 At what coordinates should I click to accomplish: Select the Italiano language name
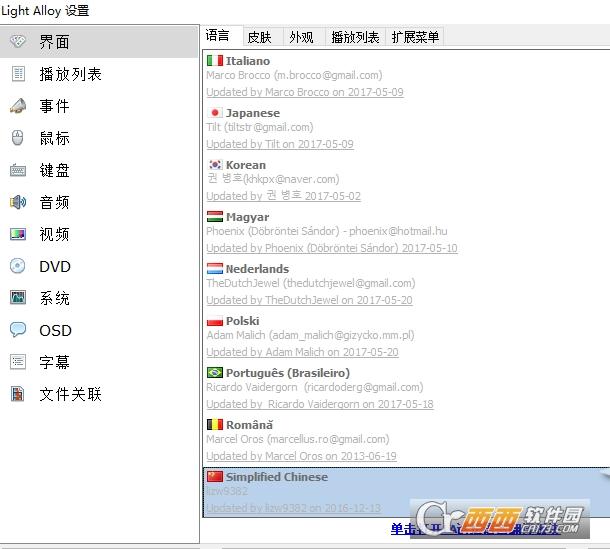coord(248,61)
